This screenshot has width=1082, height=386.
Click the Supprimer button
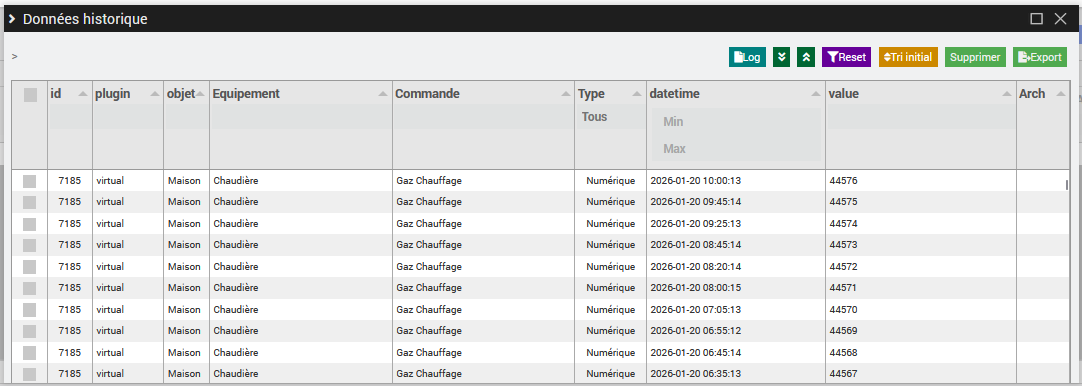point(975,57)
